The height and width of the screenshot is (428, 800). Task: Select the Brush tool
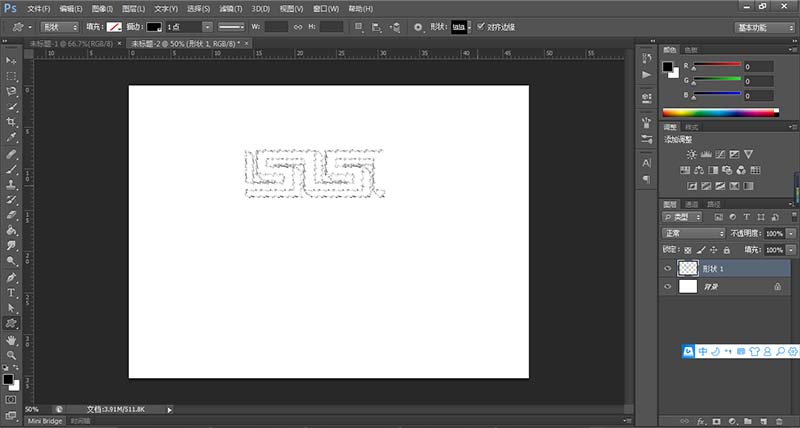pyautogui.click(x=11, y=169)
